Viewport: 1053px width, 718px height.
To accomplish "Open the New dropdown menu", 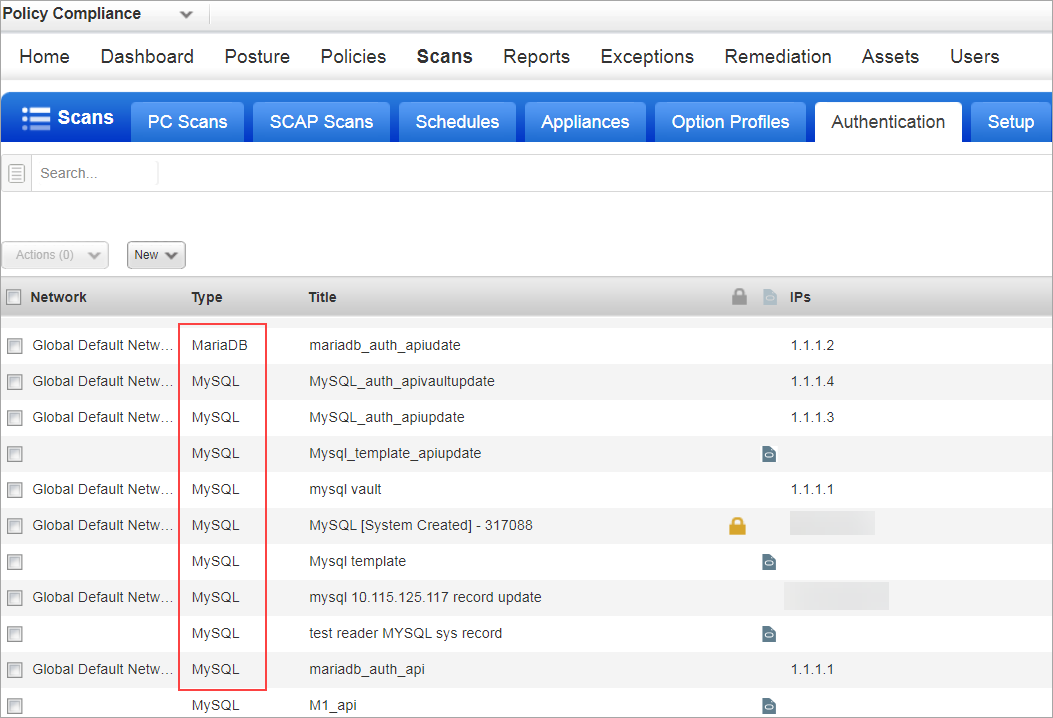I will tap(155, 255).
